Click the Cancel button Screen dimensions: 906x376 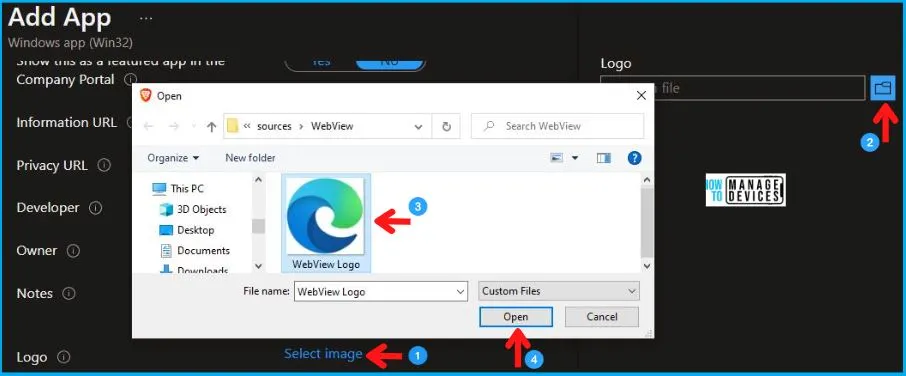pyautogui.click(x=601, y=317)
